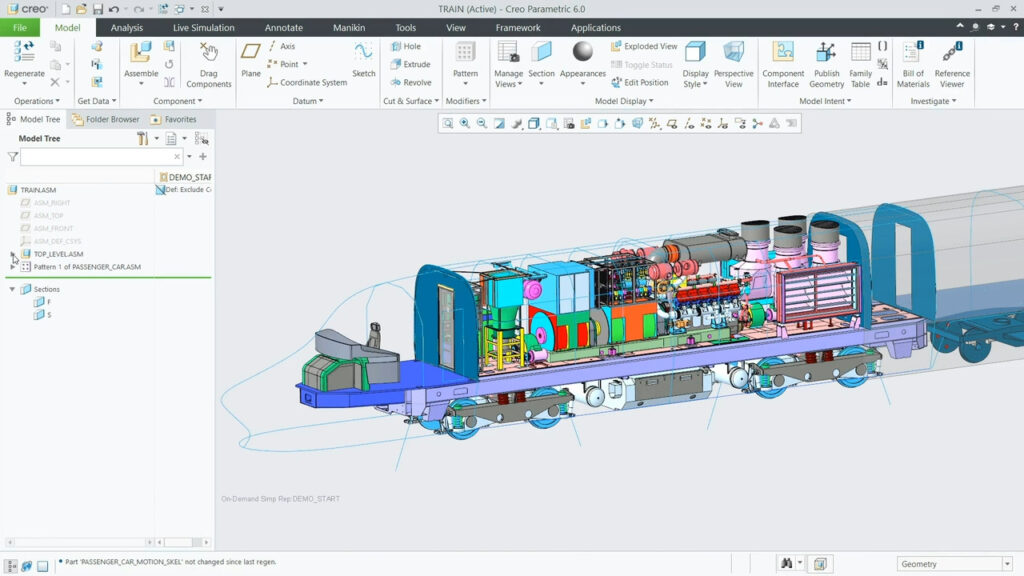
Task: Toggle Exploded View
Action: coord(644,46)
